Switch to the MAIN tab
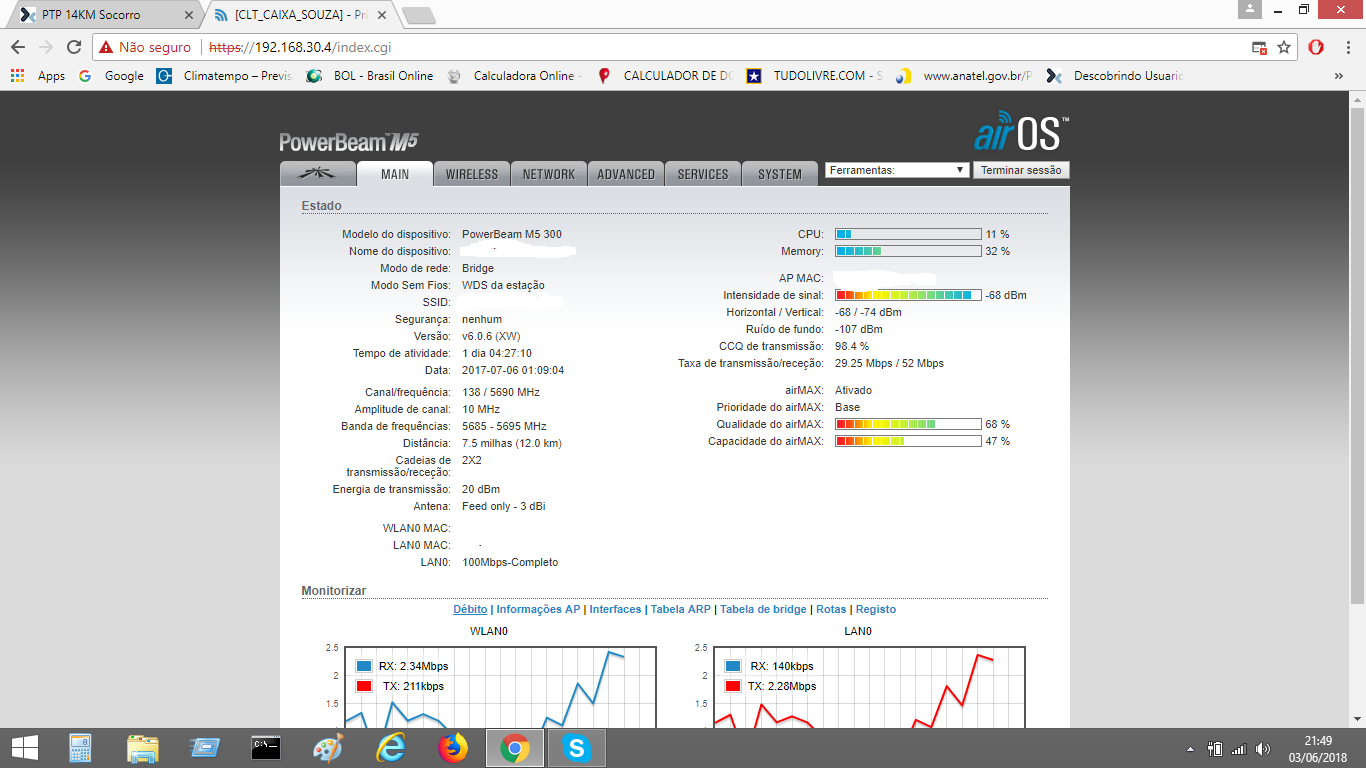Image resolution: width=1366 pixels, height=768 pixels. coord(395,174)
